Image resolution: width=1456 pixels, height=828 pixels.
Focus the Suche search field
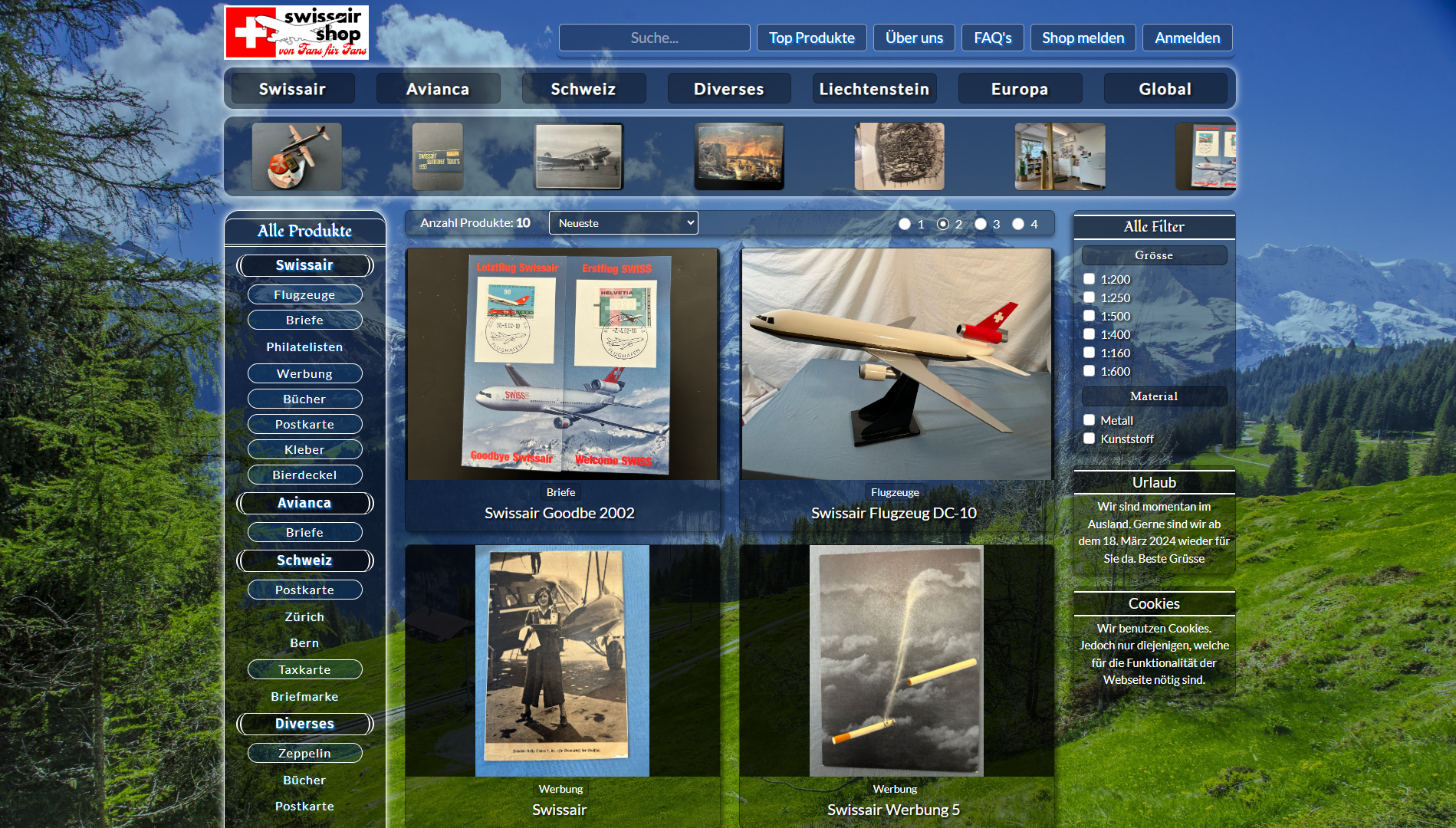[655, 38]
